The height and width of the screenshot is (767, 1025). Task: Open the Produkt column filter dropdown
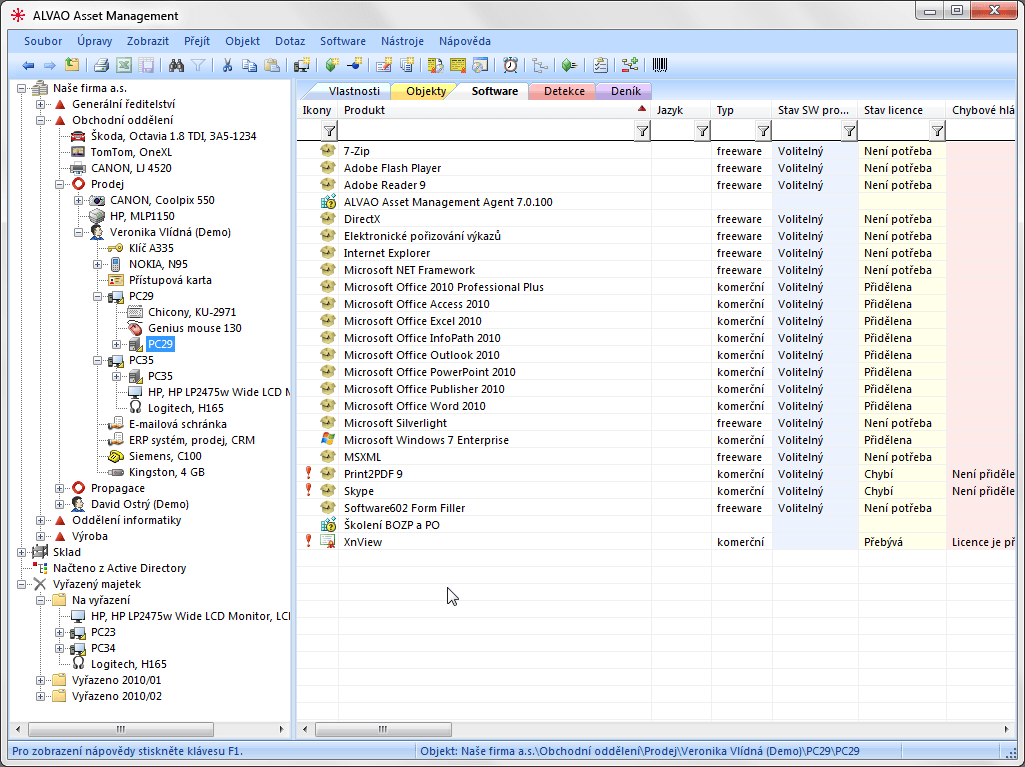coord(643,131)
